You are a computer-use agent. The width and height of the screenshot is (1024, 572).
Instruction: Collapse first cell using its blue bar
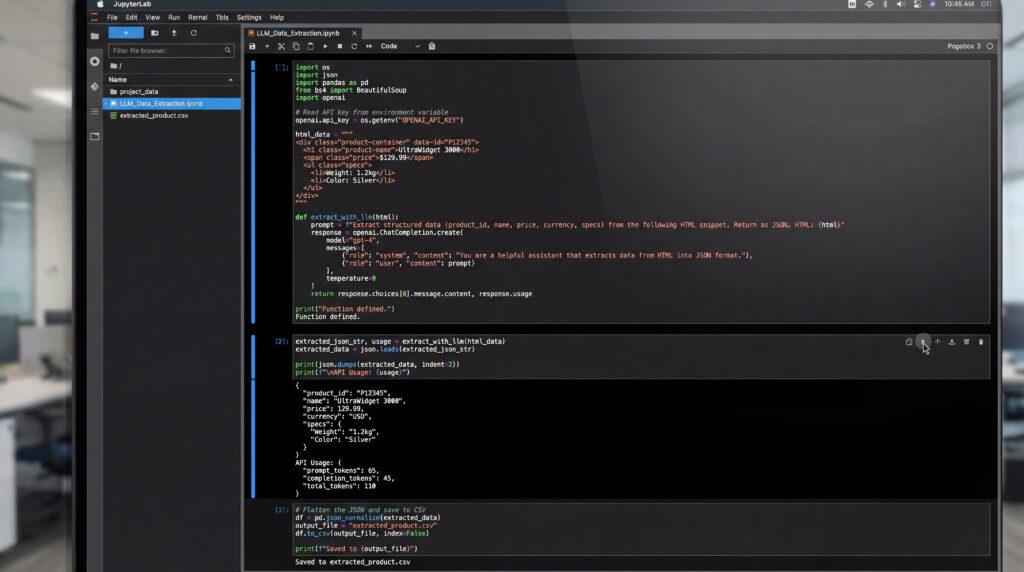(253, 192)
